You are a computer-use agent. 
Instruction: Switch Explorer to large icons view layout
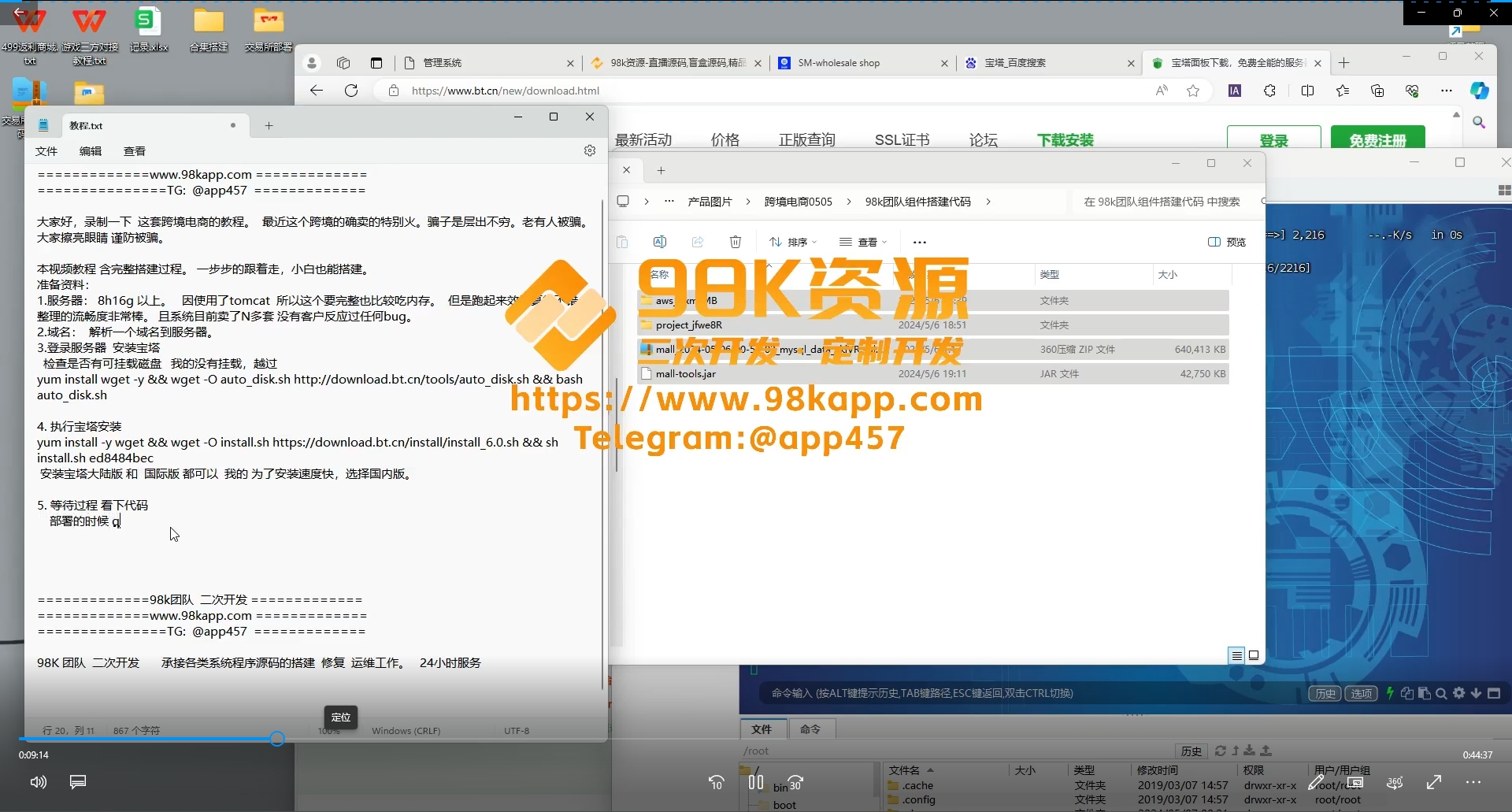(1254, 655)
